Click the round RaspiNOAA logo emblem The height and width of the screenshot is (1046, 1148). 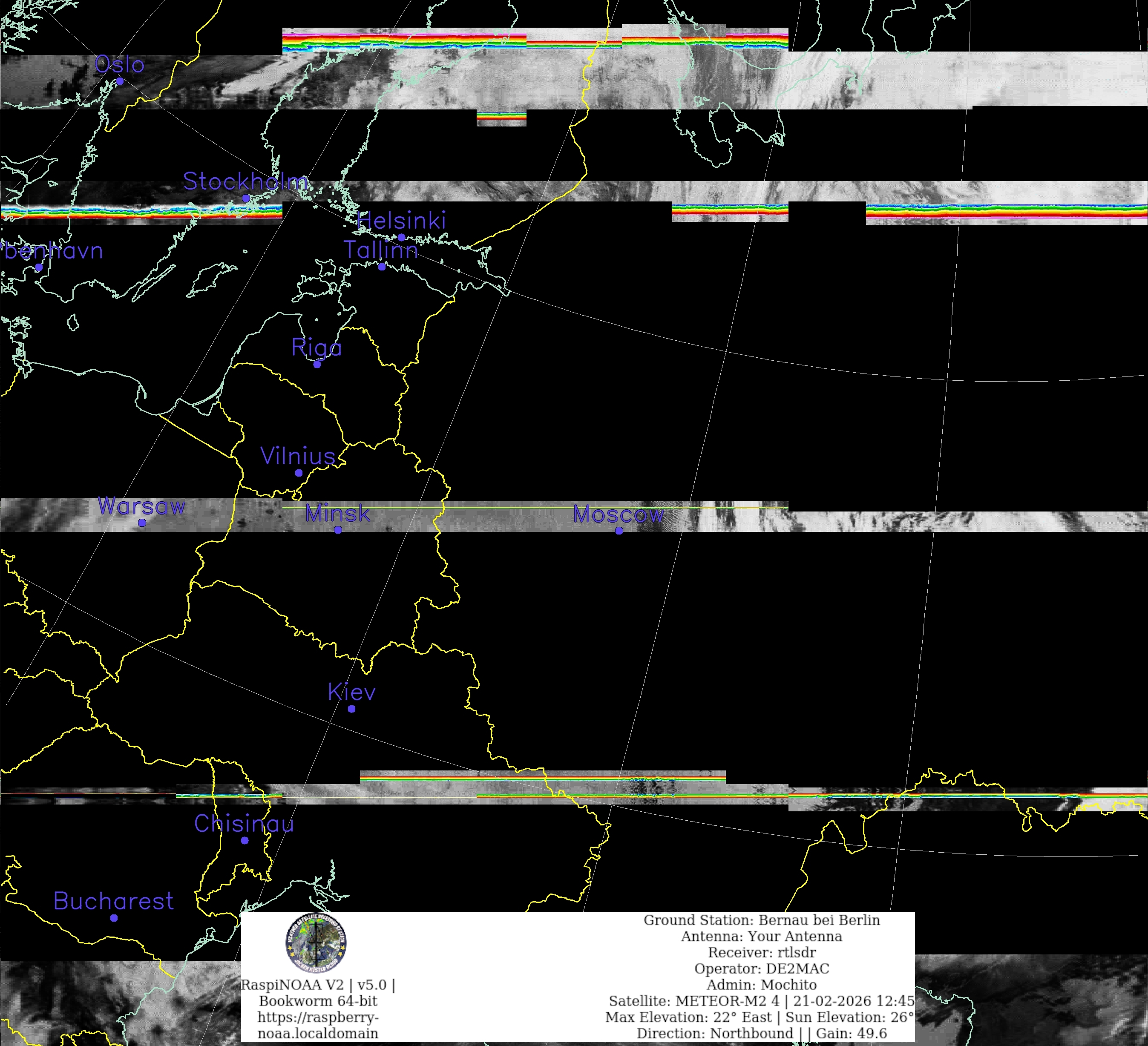tap(316, 943)
